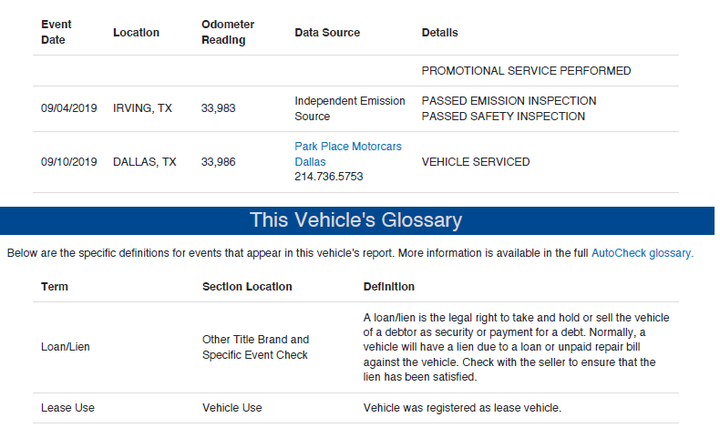Screen dimensions: 720x428
Task: Click the Event Date column header
Action: [x=56, y=32]
